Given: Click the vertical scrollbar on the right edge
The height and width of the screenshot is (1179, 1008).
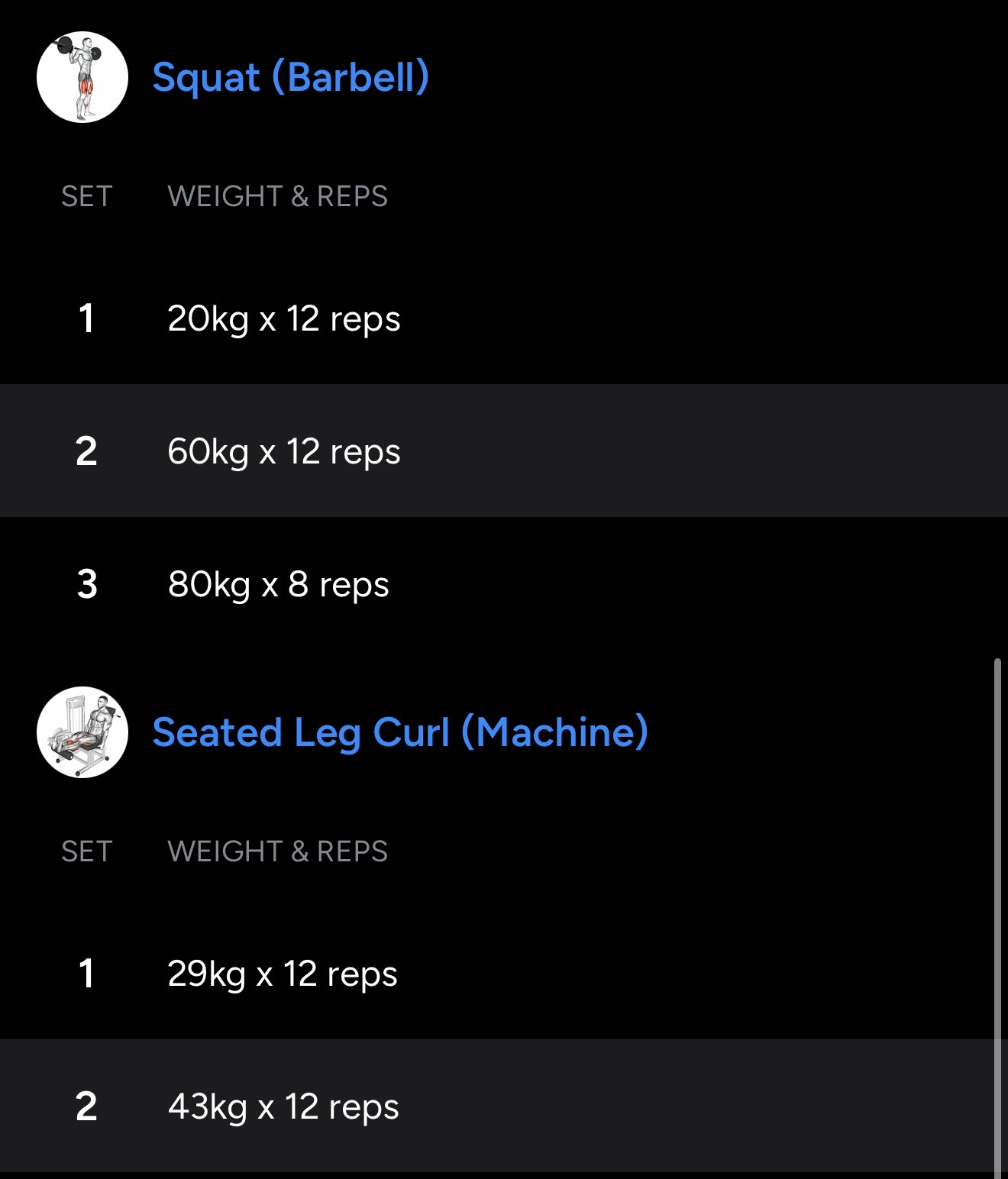Looking at the screenshot, I should 997,916.
